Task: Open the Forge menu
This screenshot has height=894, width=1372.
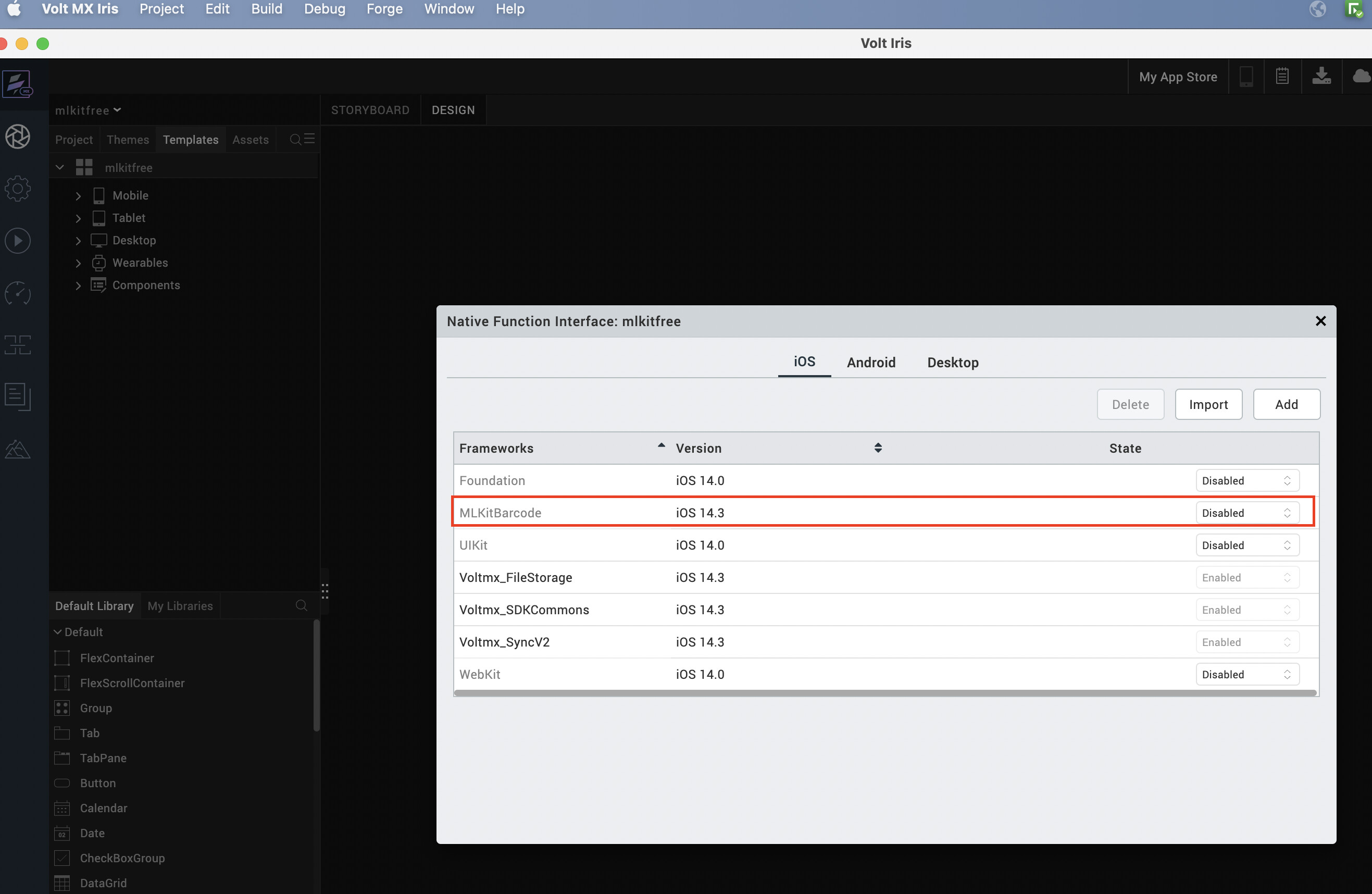Action: (384, 9)
